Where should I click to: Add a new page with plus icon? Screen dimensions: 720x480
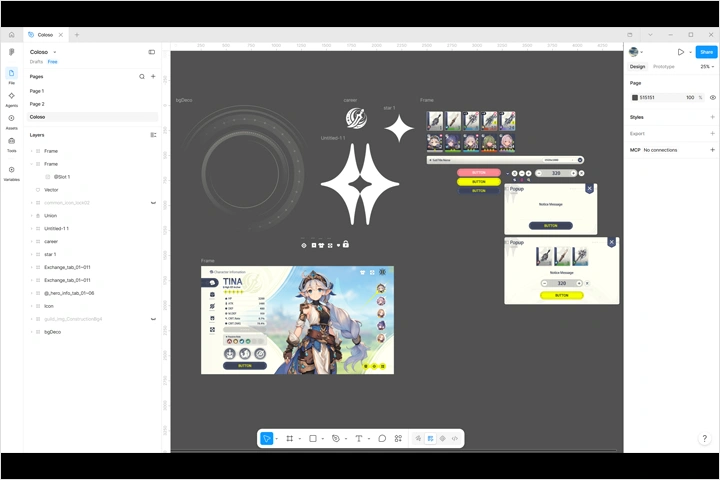tap(153, 77)
